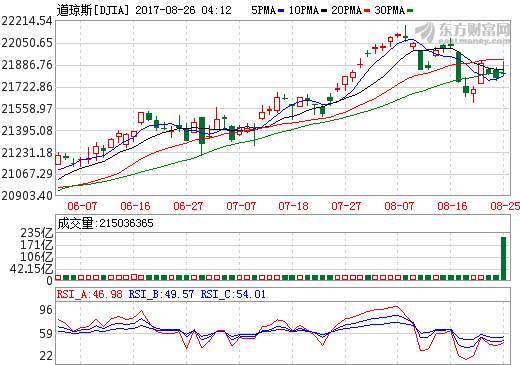Click the price axis label 21067.29
The width and height of the screenshot is (520, 365).
click(x=27, y=173)
